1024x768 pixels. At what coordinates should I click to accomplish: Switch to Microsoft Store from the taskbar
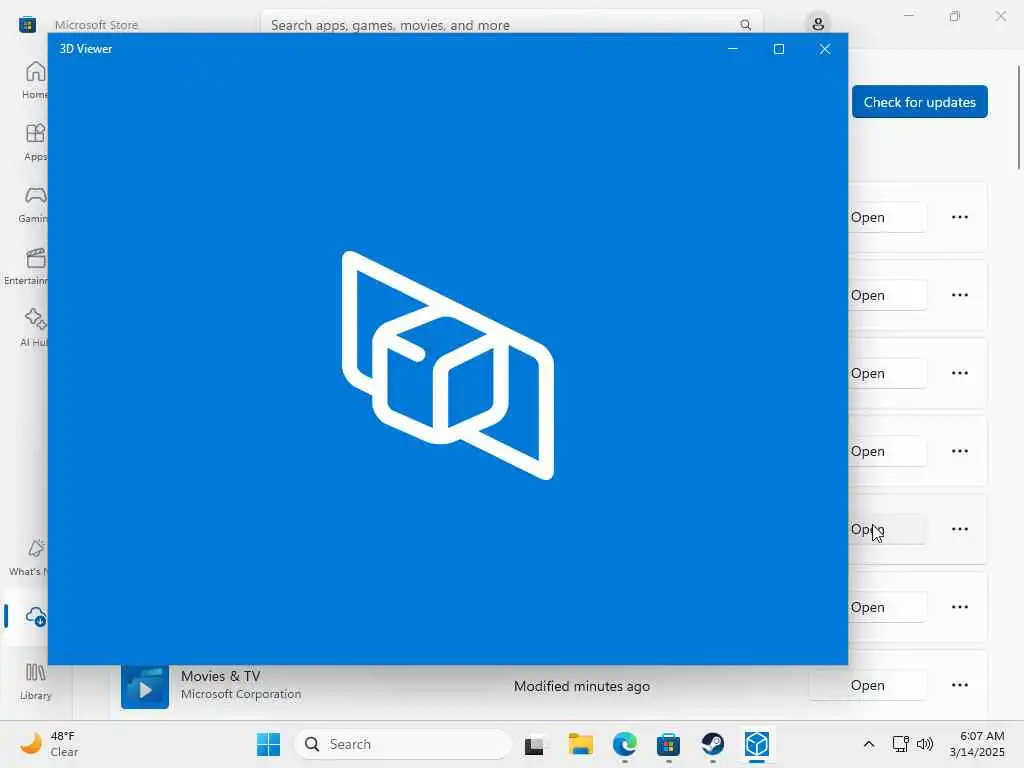pyautogui.click(x=668, y=744)
